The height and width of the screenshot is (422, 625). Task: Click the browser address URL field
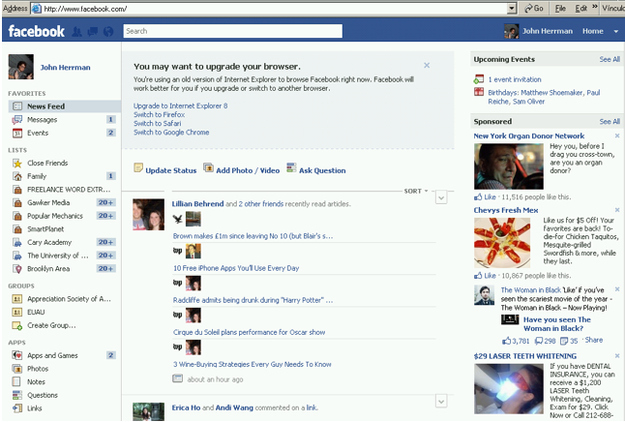tap(269, 8)
